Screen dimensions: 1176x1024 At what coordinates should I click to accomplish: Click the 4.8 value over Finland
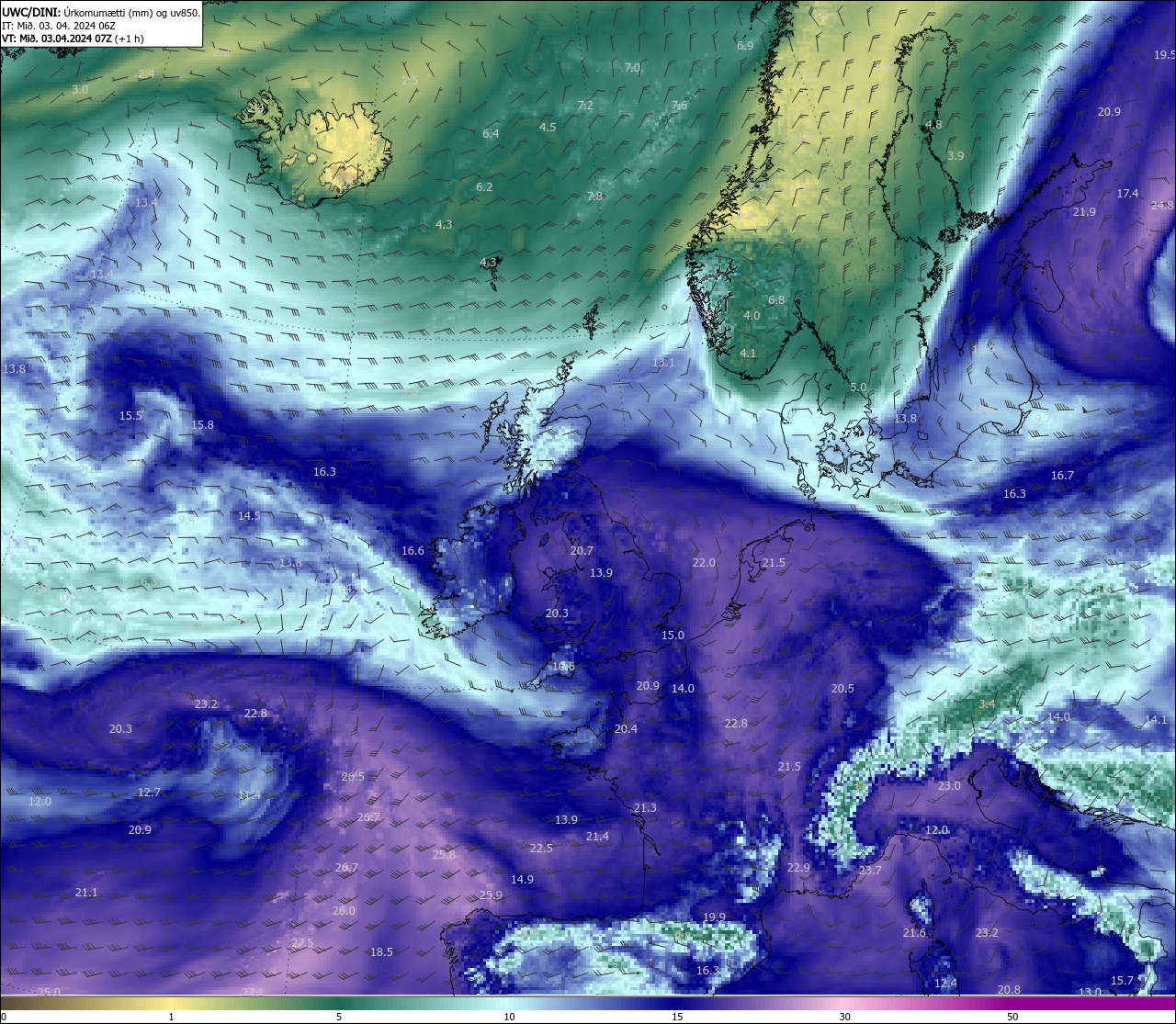tap(933, 125)
